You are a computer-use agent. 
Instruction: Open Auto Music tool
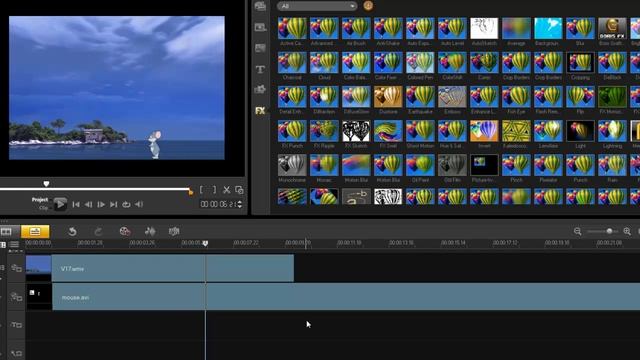174,231
